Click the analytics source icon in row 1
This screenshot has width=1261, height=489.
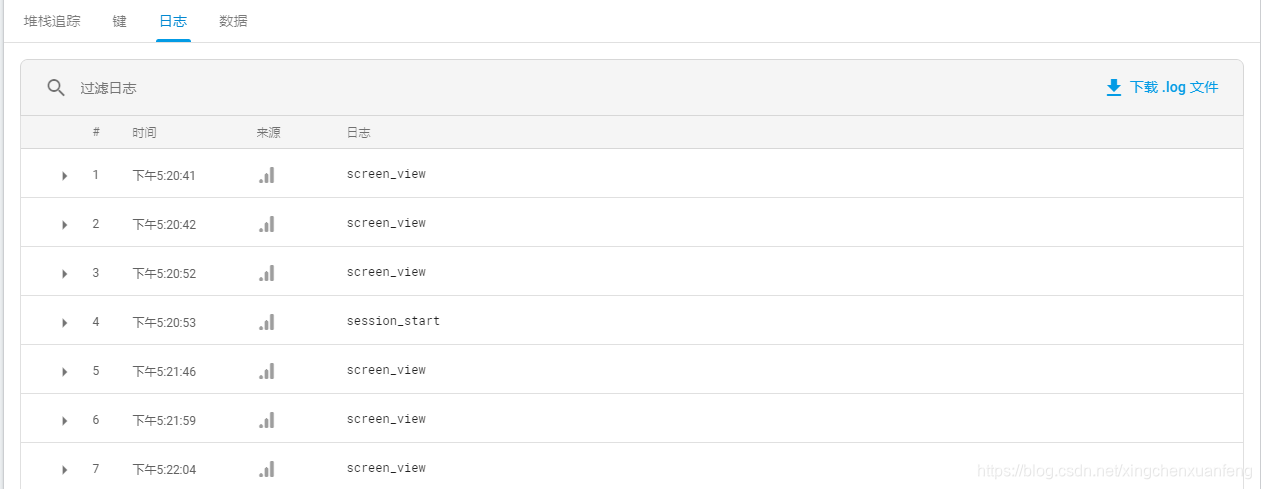[x=267, y=175]
